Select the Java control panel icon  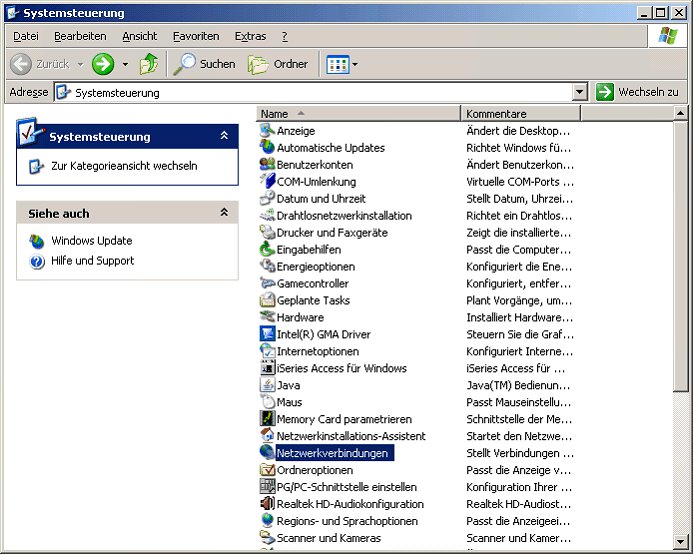coord(267,385)
